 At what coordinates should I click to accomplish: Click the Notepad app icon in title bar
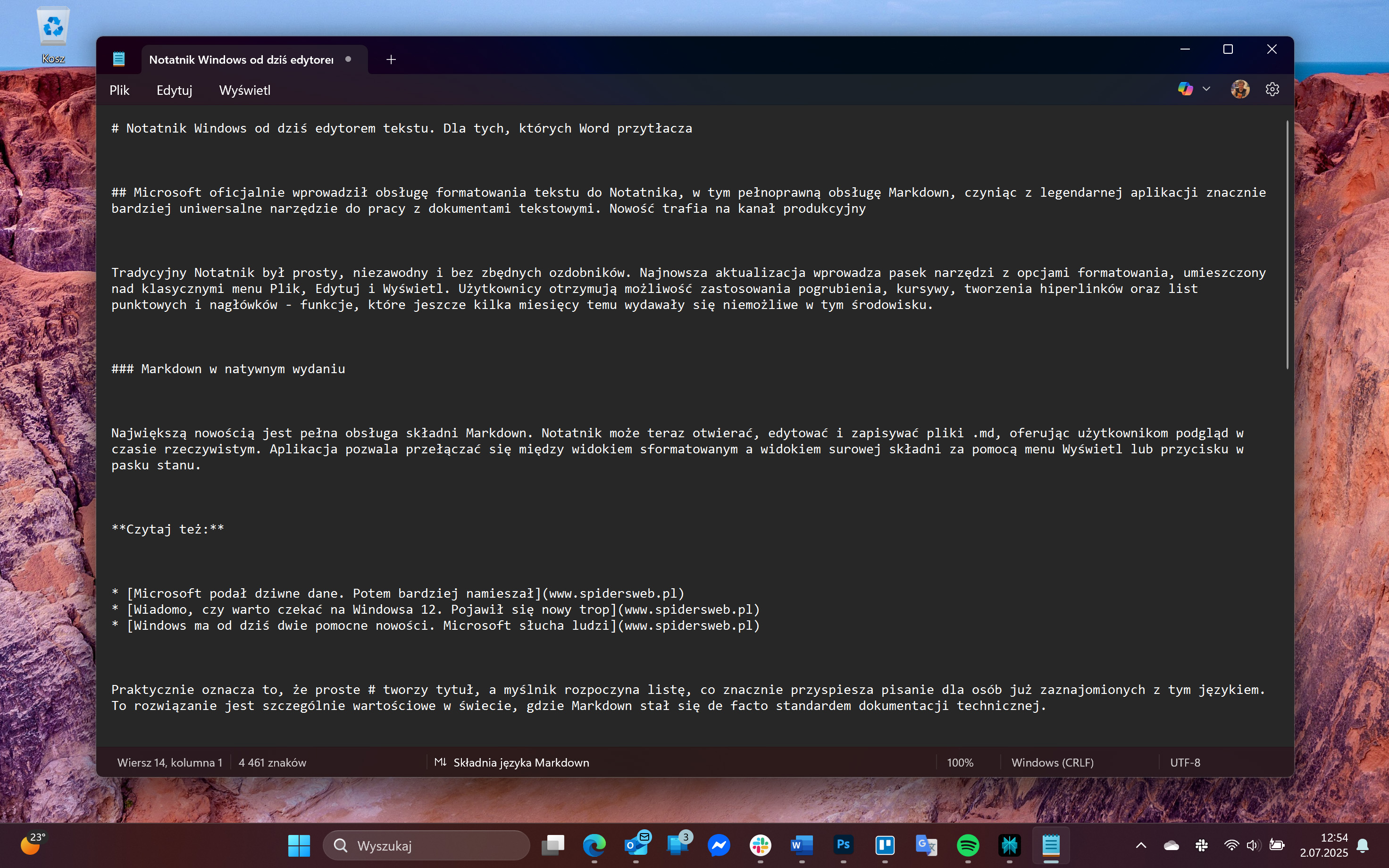point(119,59)
